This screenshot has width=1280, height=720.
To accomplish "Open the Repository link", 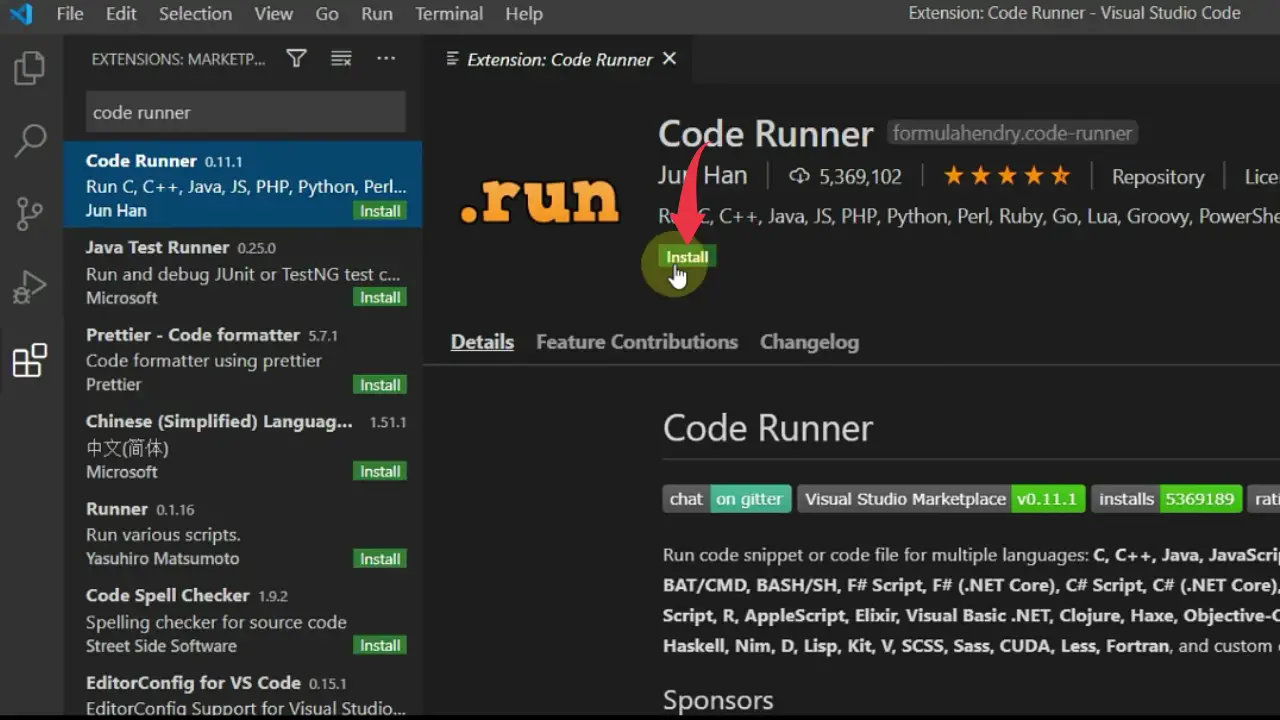I will pyautogui.click(x=1158, y=177).
